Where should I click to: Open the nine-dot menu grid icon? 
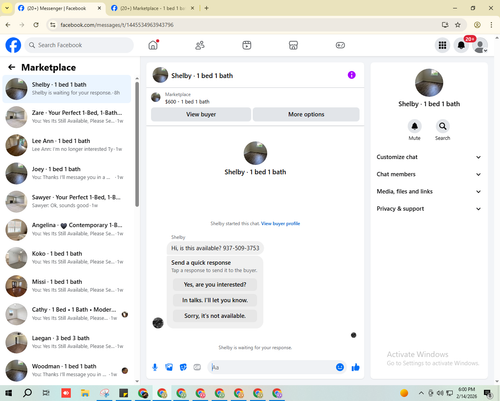pyautogui.click(x=442, y=45)
